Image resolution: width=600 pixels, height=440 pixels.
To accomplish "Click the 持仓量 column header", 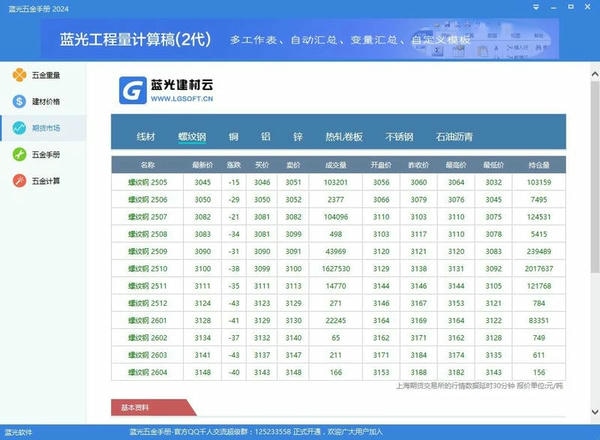I will point(539,165).
